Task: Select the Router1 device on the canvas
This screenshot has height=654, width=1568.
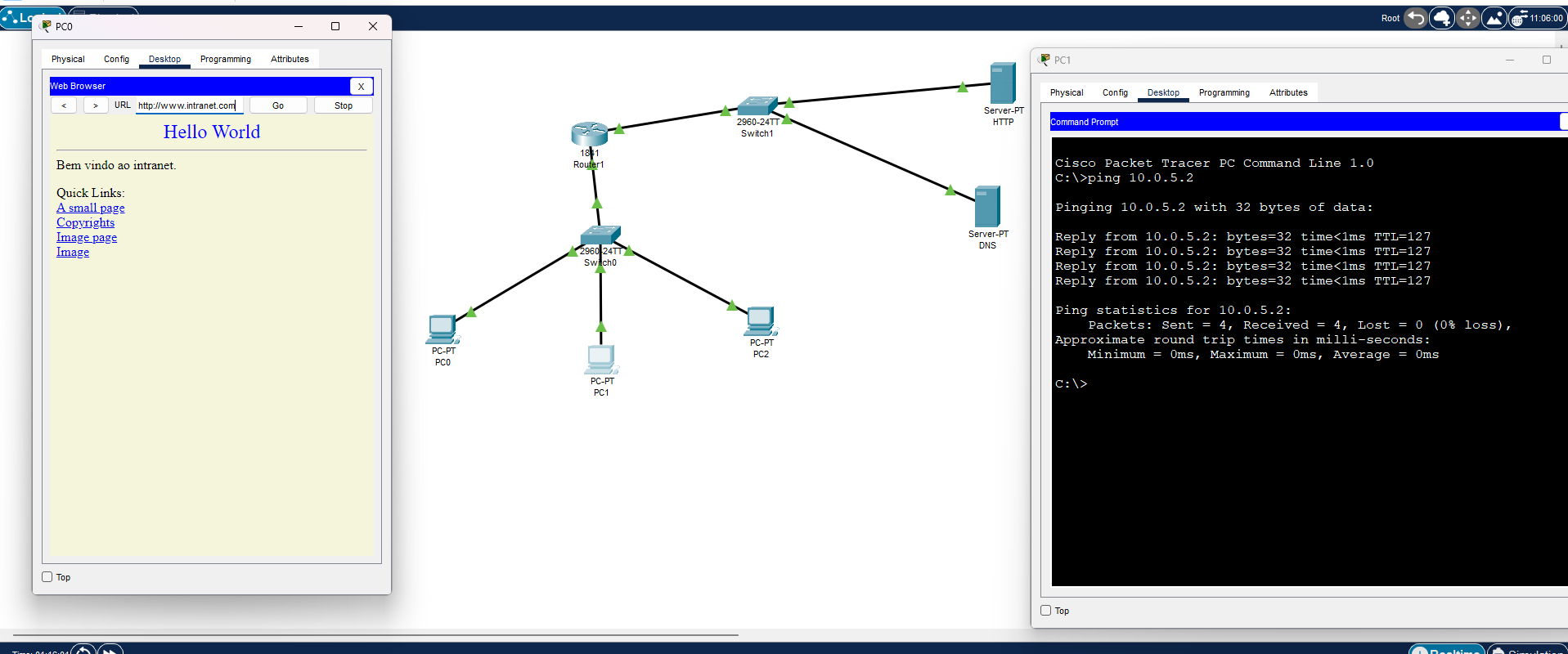Action: (590, 134)
